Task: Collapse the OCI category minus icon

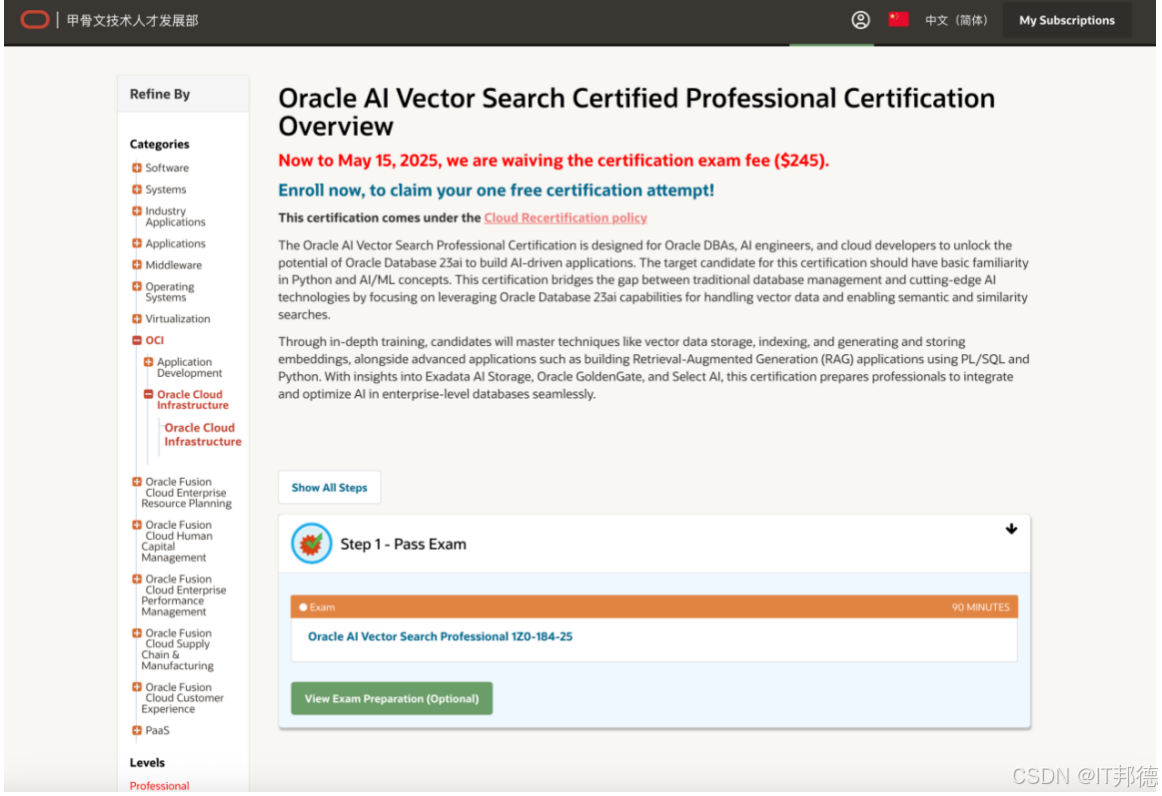Action: point(136,340)
